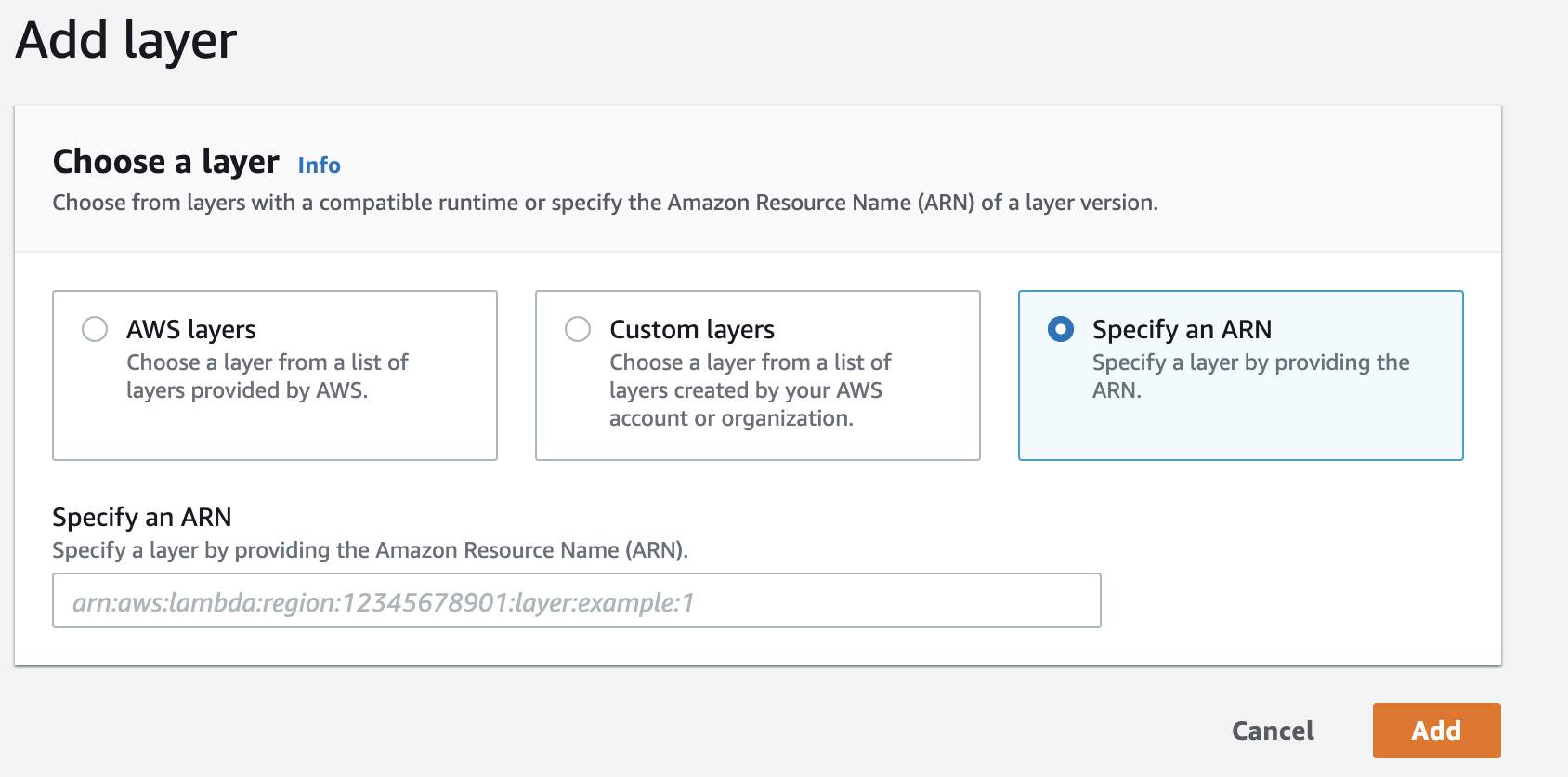This screenshot has height=777, width=1568.
Task: Click the "Specify an ARN" field label above input
Action: [x=142, y=517]
